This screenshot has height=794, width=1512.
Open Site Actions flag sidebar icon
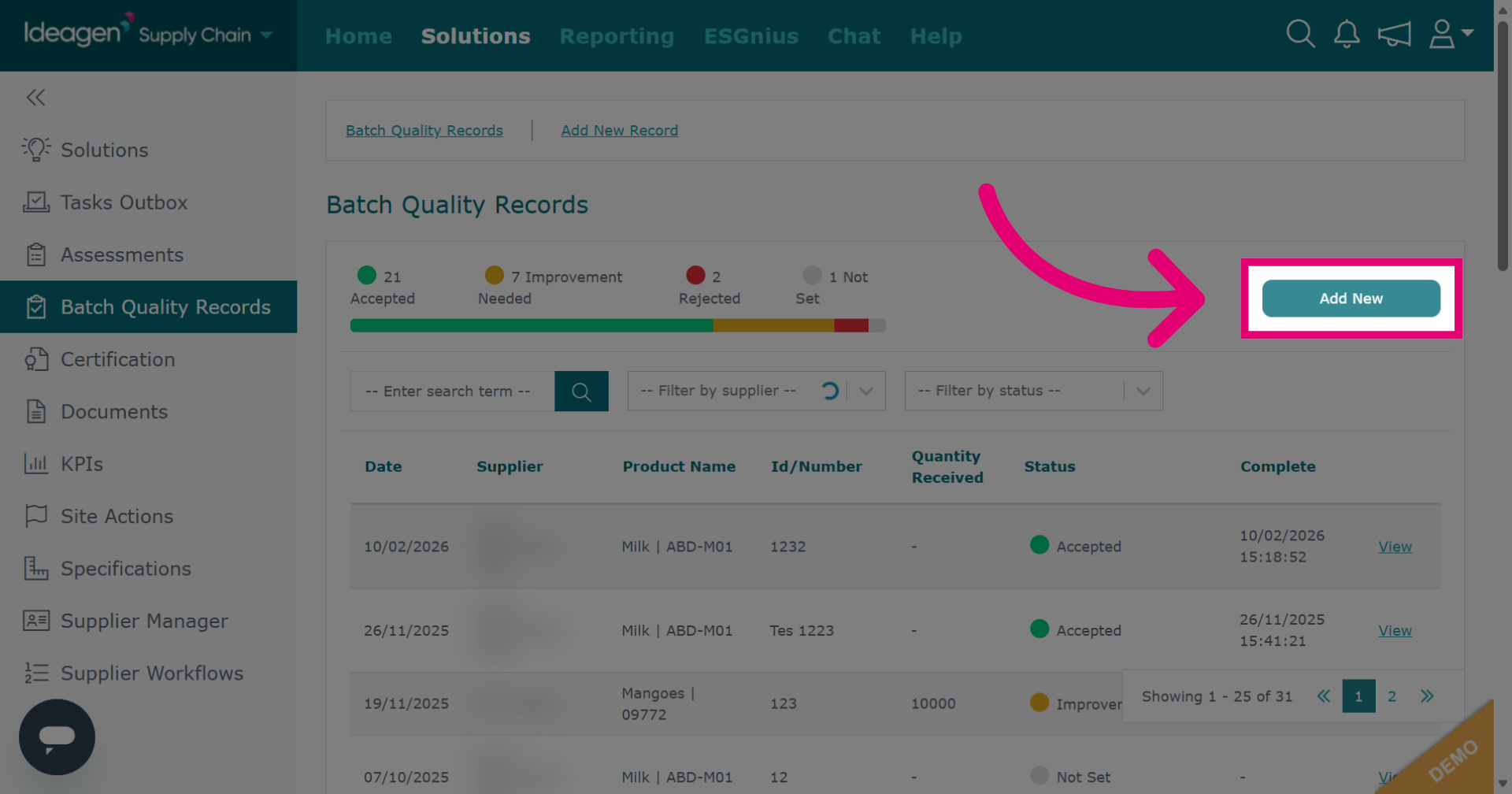pos(36,516)
